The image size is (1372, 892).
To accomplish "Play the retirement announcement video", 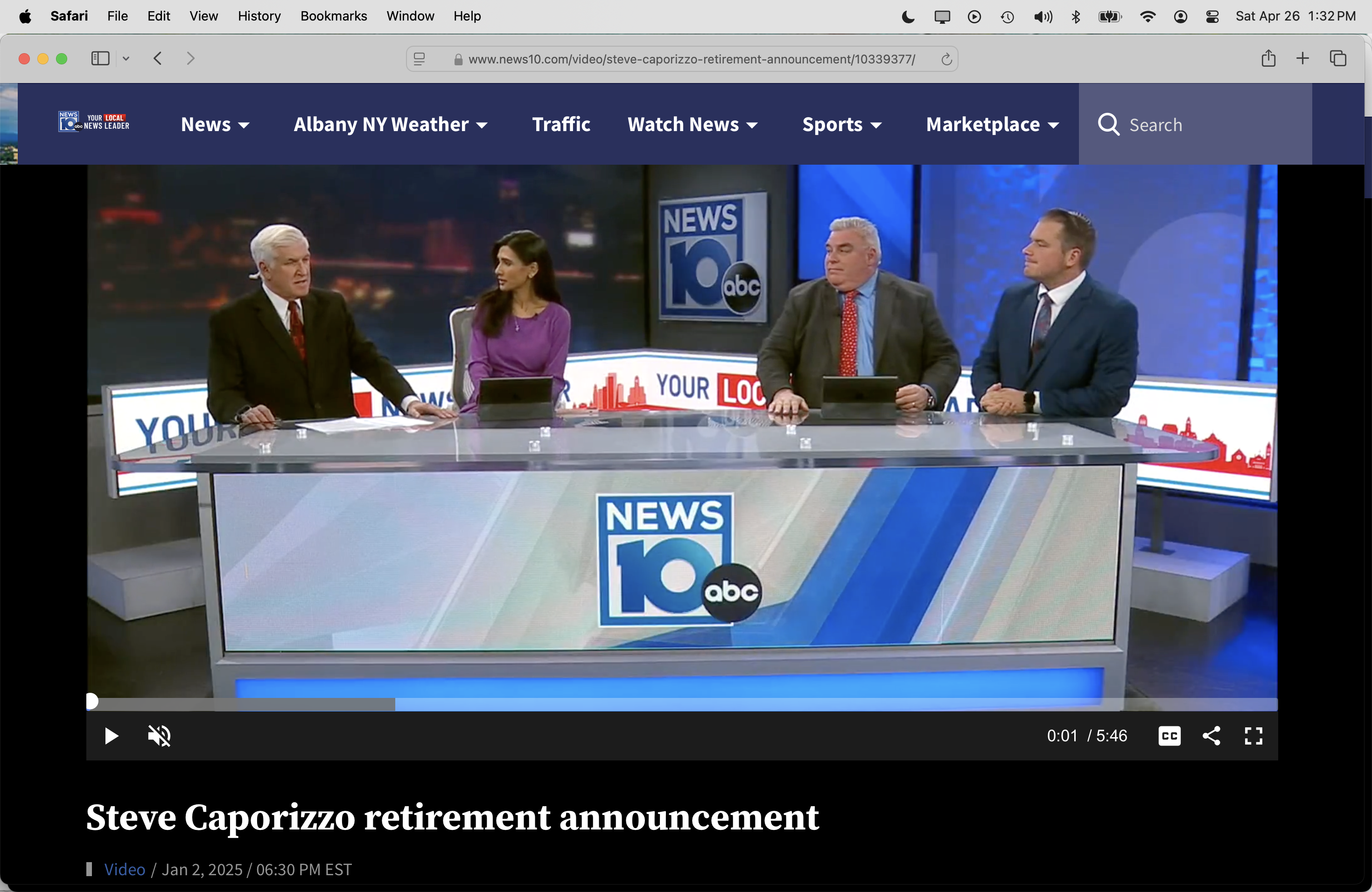I will [111, 736].
